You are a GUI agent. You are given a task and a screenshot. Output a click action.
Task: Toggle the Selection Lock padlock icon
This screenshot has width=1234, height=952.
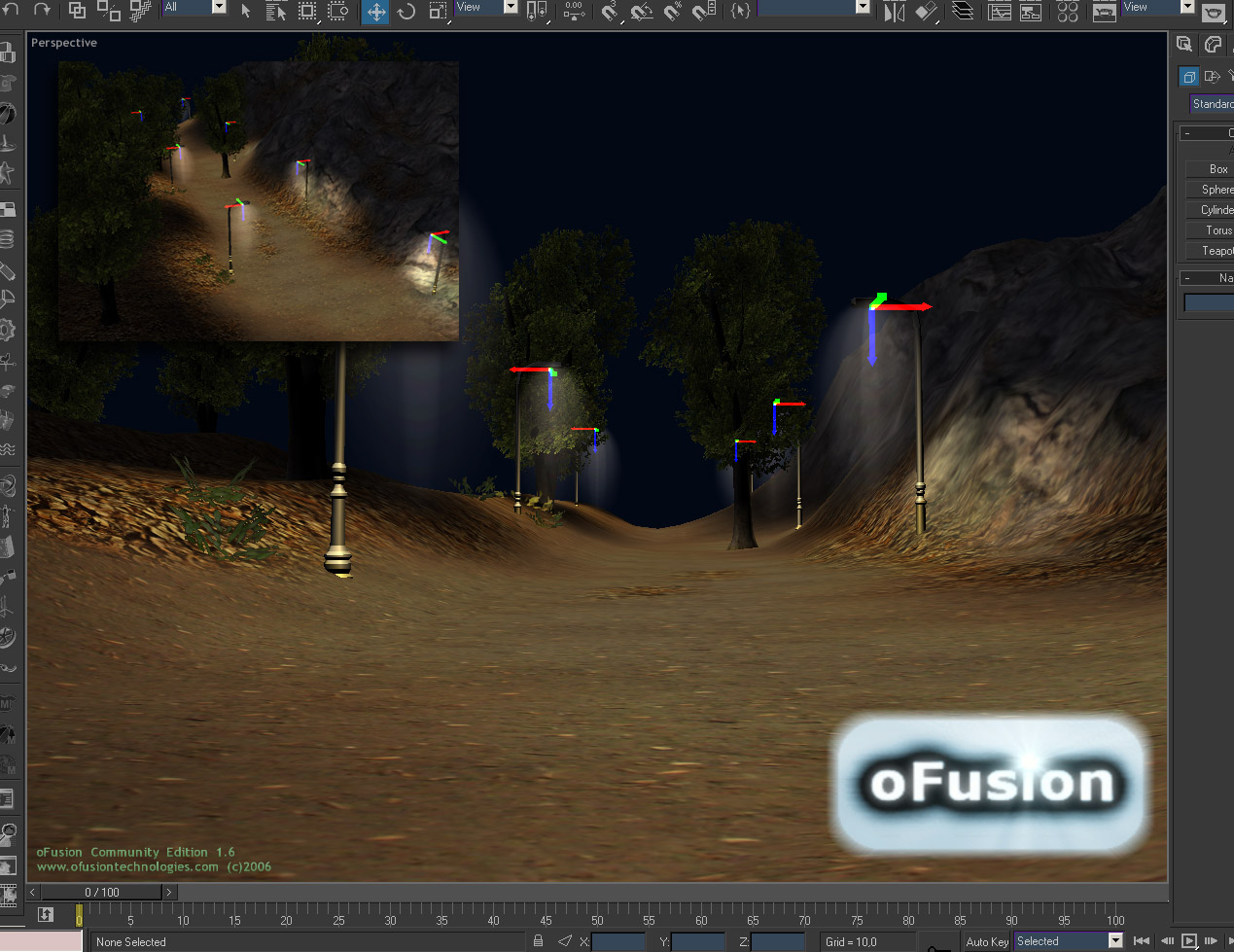pos(538,940)
